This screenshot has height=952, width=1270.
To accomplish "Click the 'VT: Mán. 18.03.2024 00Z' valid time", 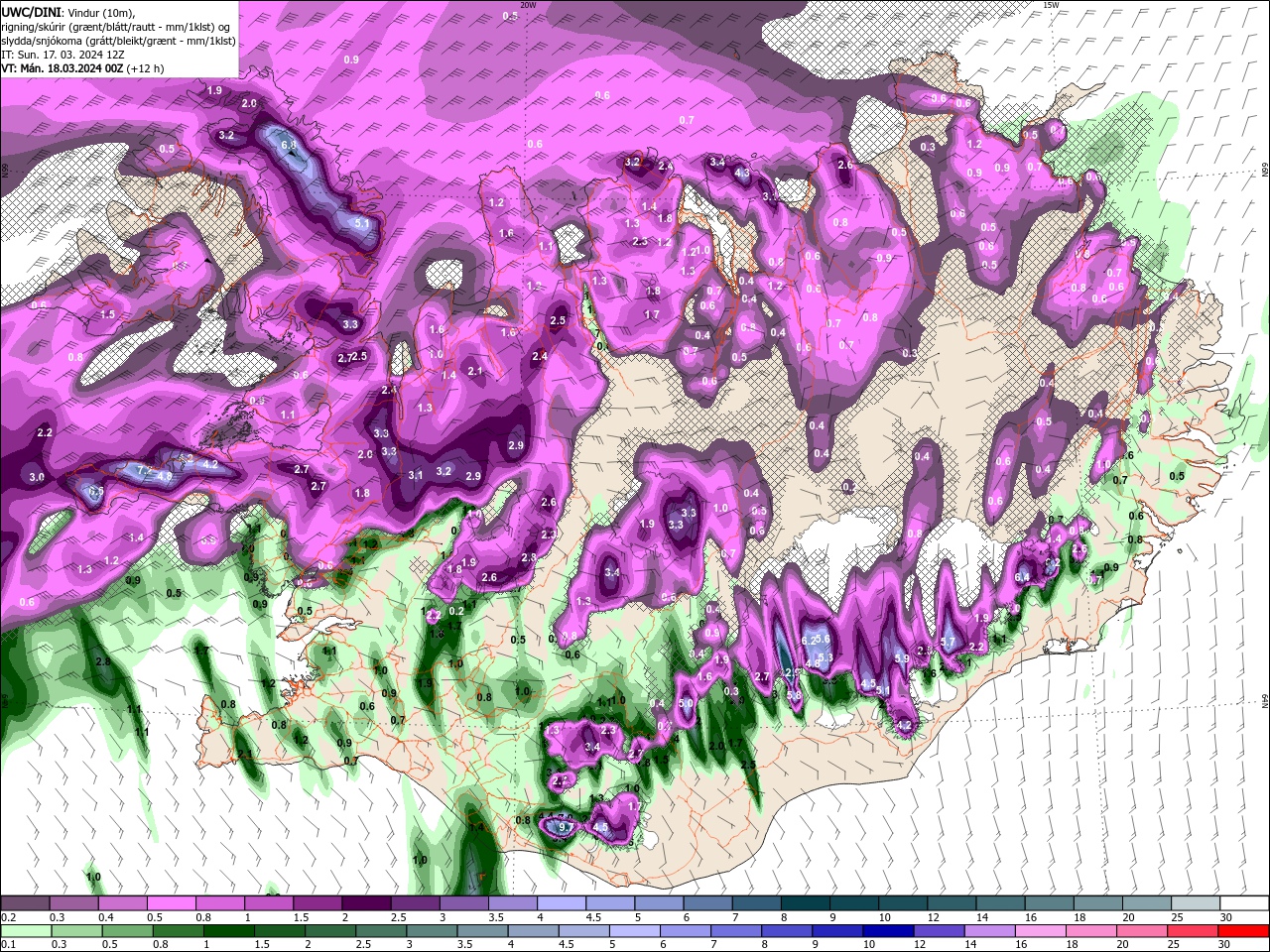I will click(x=63, y=68).
